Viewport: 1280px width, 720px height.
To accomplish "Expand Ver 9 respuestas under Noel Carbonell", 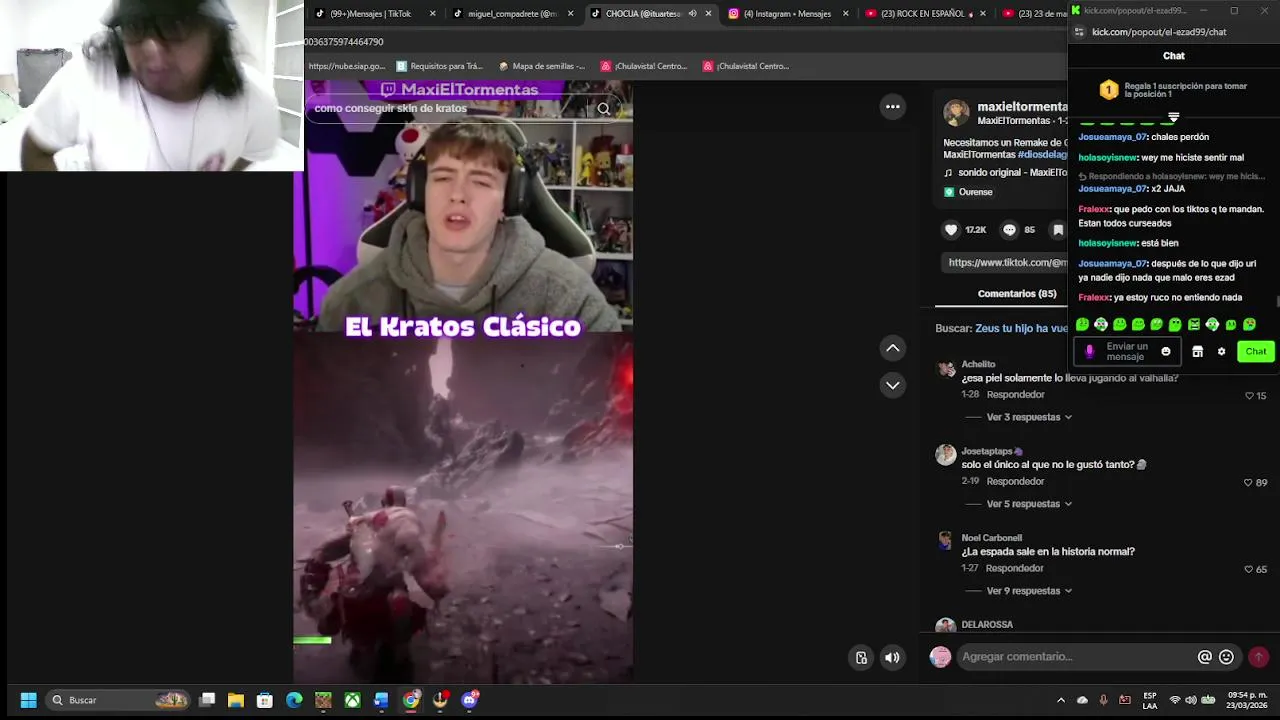I will pos(1029,591).
